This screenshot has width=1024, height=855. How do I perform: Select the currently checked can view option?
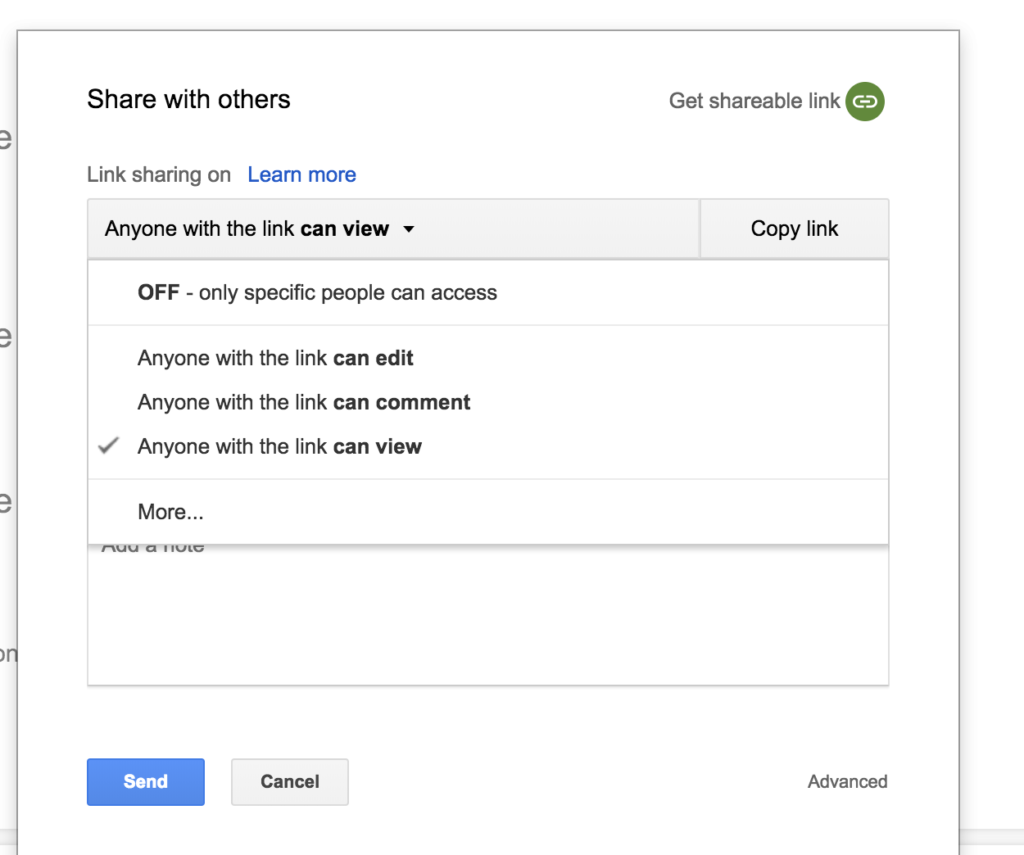click(x=279, y=446)
